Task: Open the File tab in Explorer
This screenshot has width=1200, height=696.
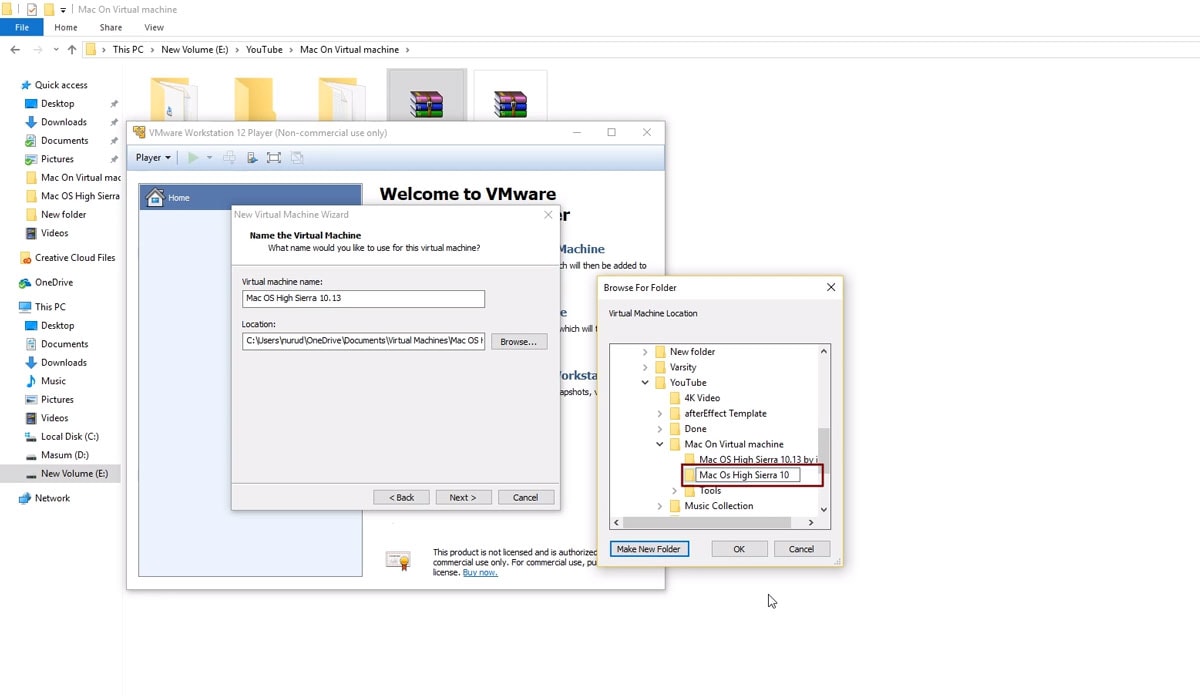Action: tap(22, 27)
